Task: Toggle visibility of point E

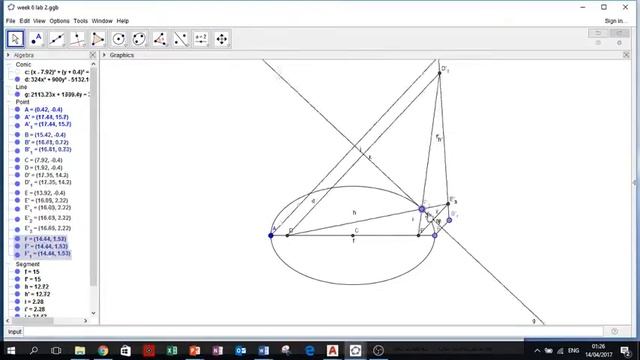Action: 18,193
